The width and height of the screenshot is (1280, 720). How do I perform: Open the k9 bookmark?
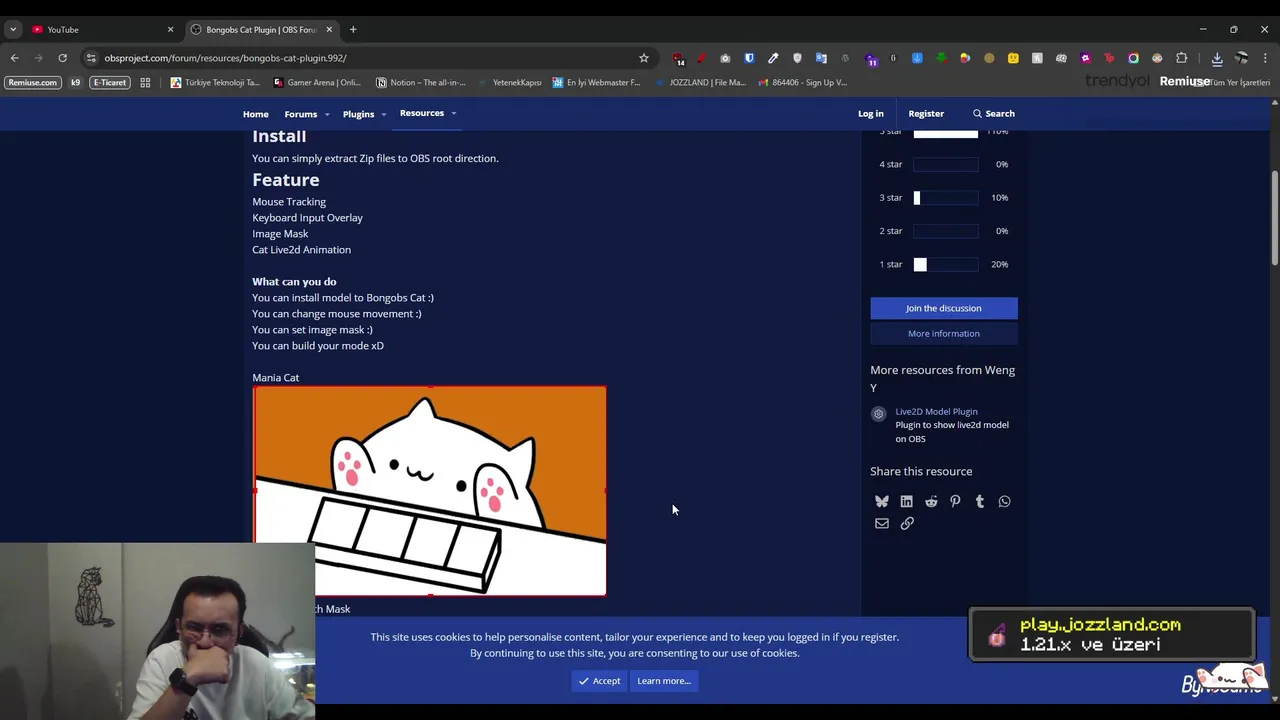tap(75, 82)
